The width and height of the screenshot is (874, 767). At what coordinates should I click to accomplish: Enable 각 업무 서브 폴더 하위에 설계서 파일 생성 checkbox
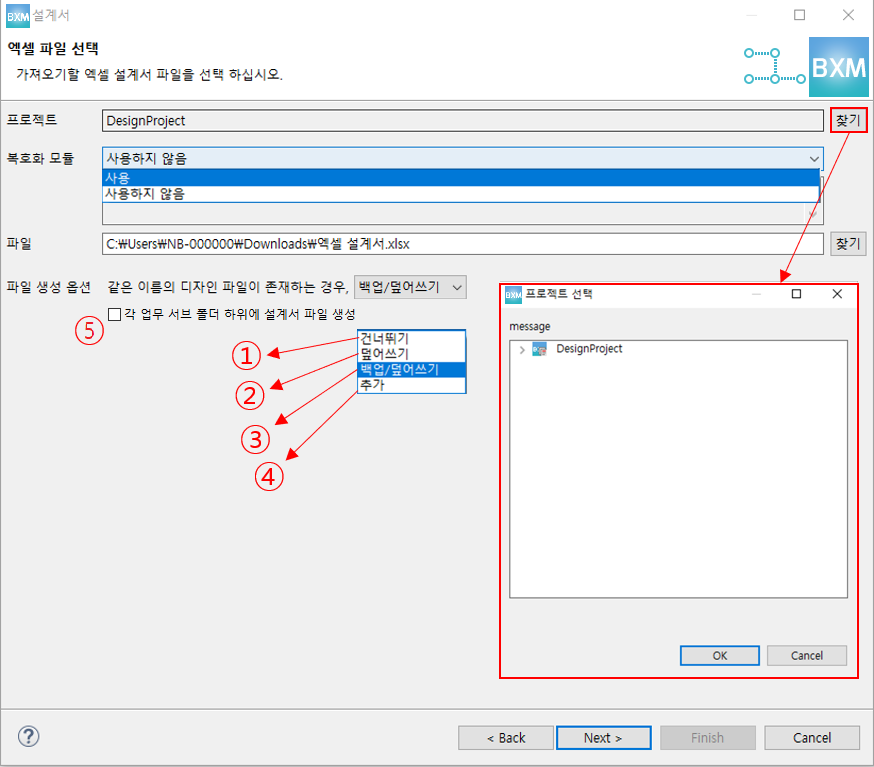coord(114,314)
